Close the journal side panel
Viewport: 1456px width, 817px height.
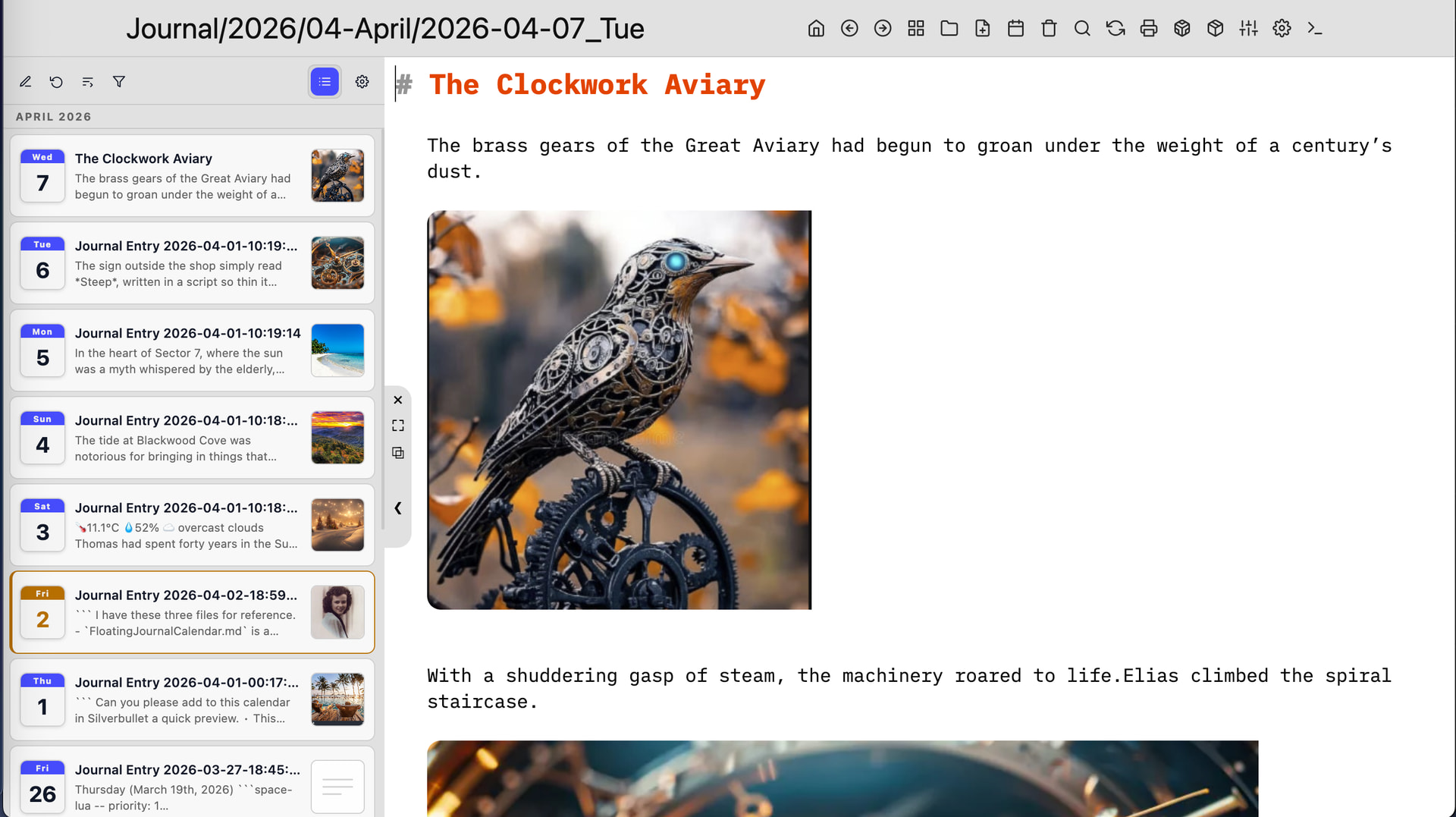(398, 400)
